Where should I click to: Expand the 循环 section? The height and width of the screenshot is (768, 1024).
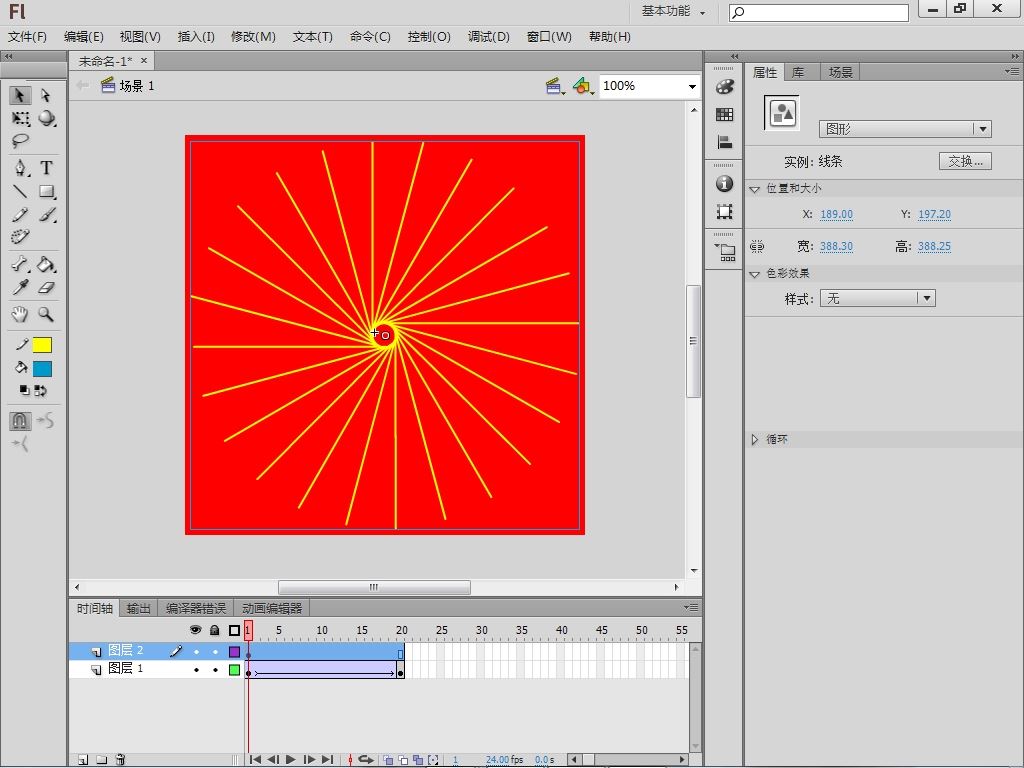tap(755, 439)
